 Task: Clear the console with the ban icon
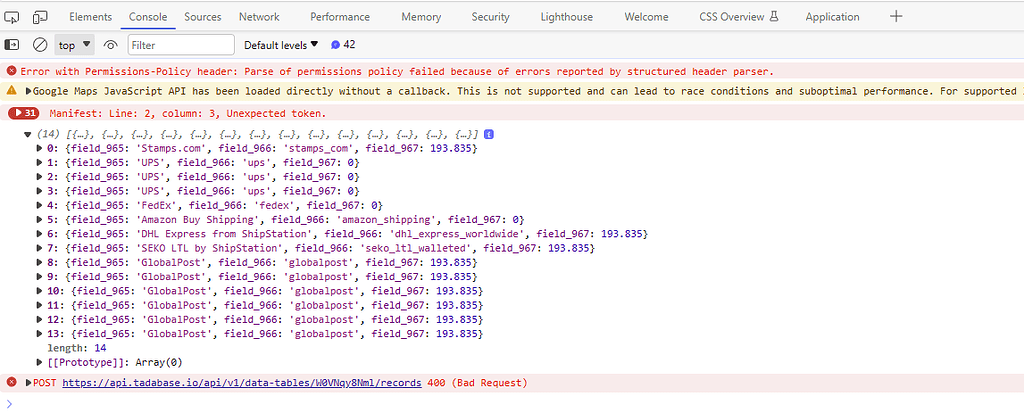[40, 45]
